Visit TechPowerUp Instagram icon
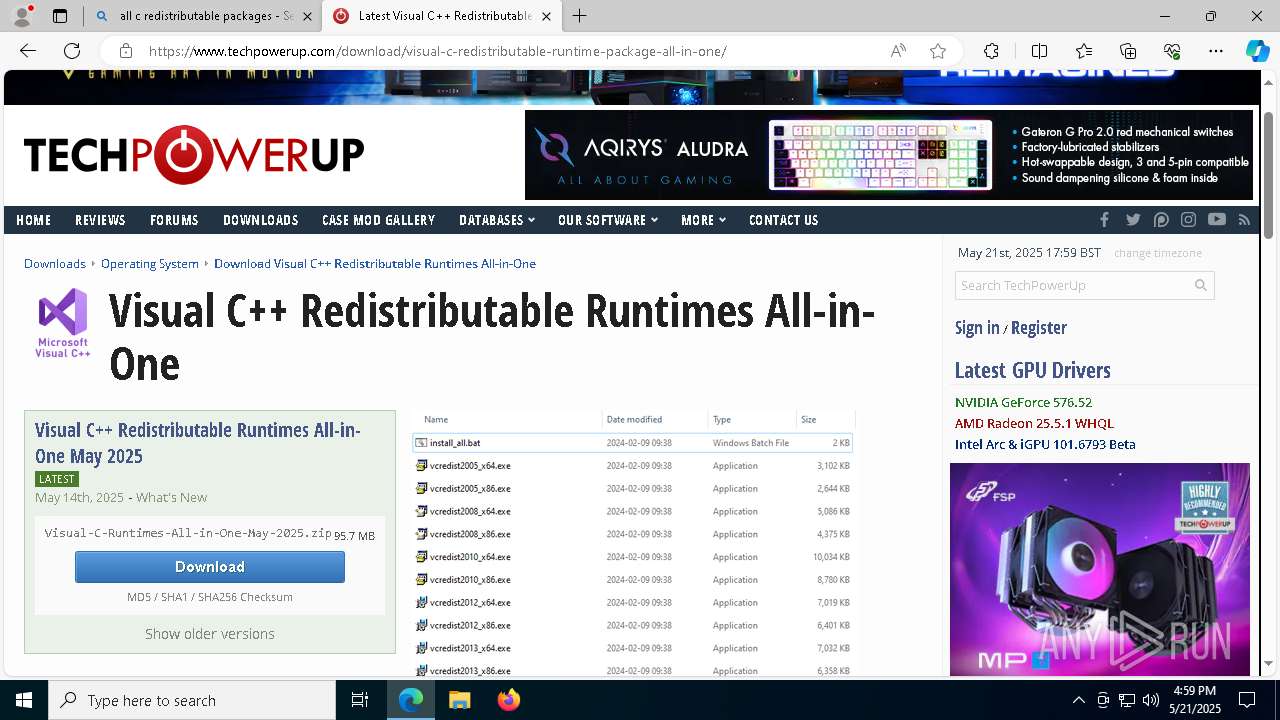 pyautogui.click(x=1188, y=220)
